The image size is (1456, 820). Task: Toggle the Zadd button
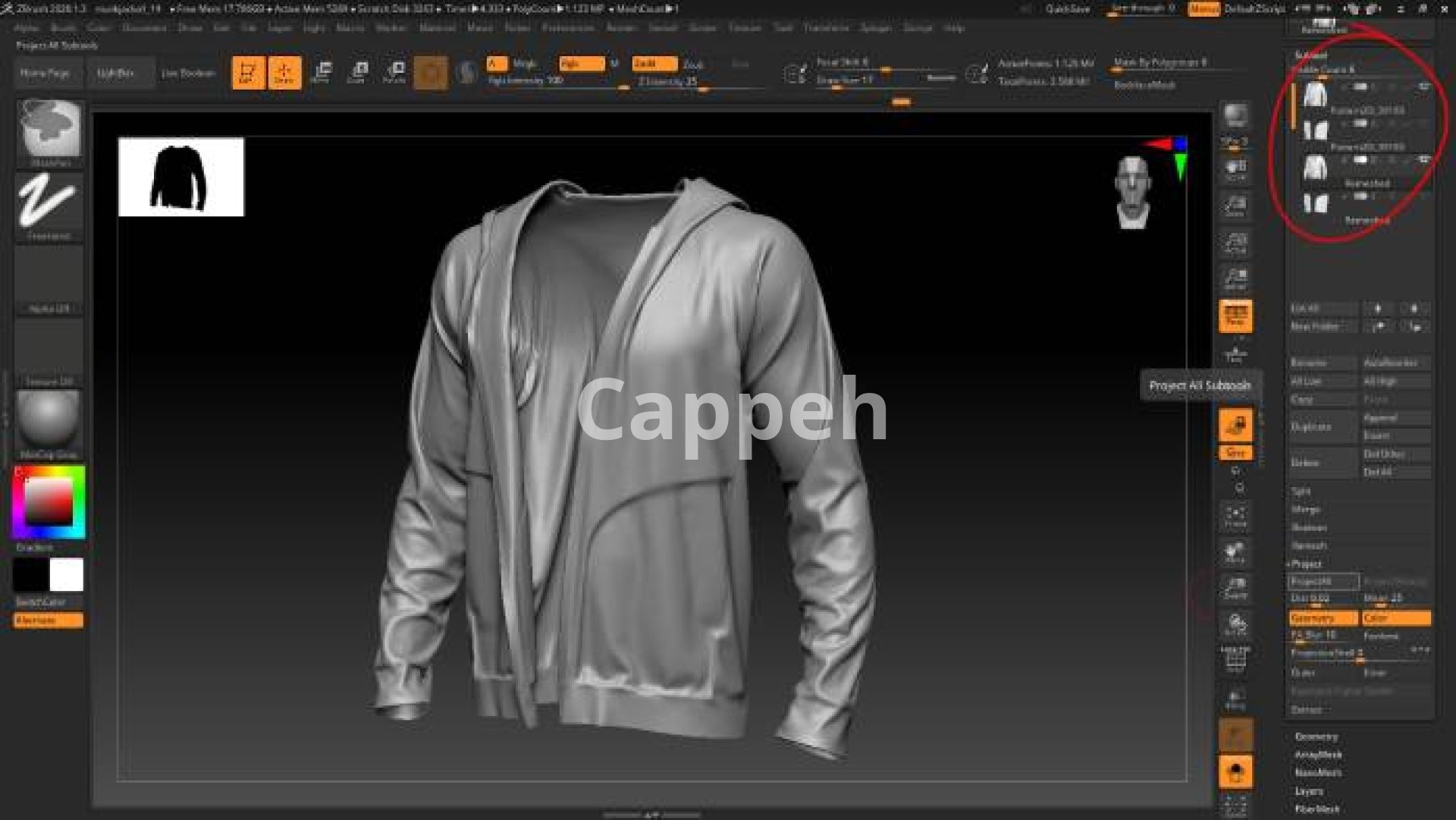click(x=654, y=64)
